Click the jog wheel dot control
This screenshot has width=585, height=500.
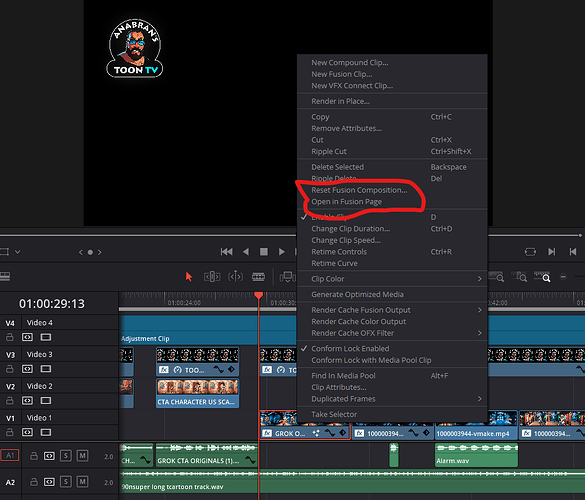pyautogui.click(x=90, y=253)
